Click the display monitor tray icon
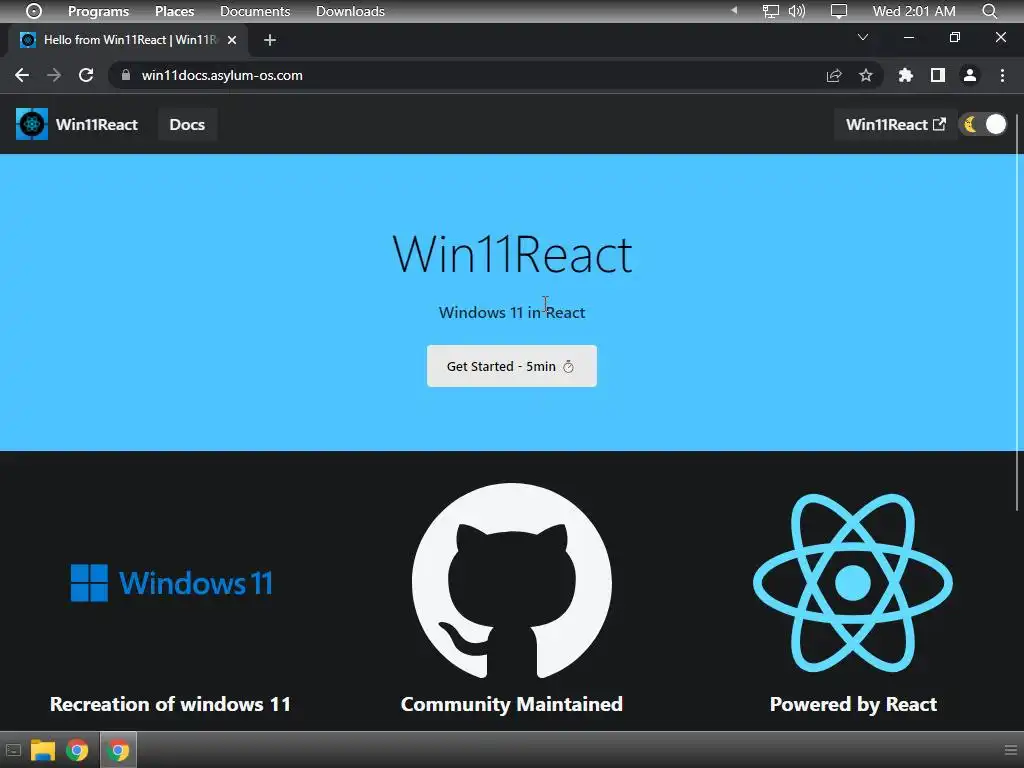 click(839, 11)
